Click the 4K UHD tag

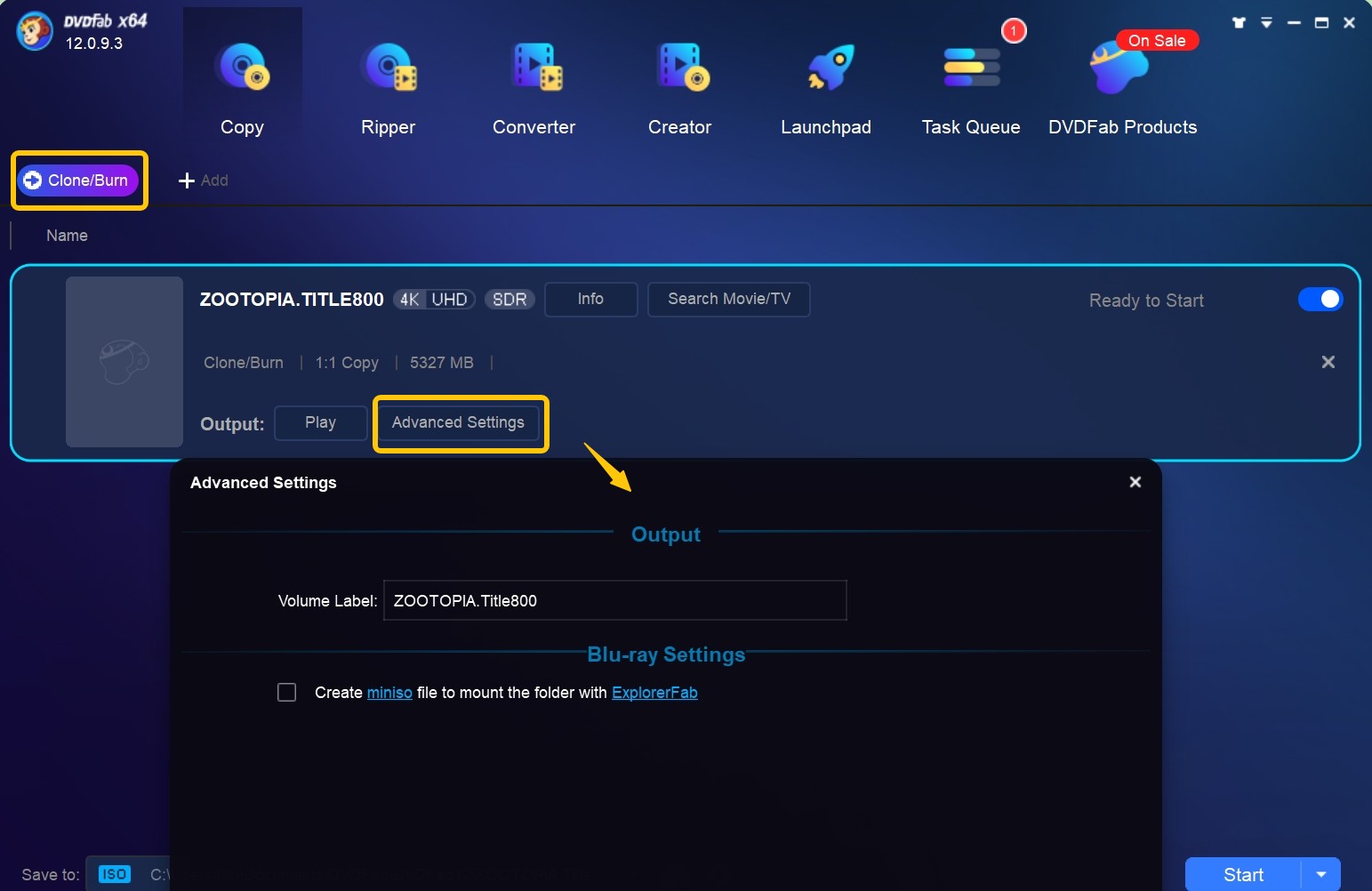click(434, 300)
